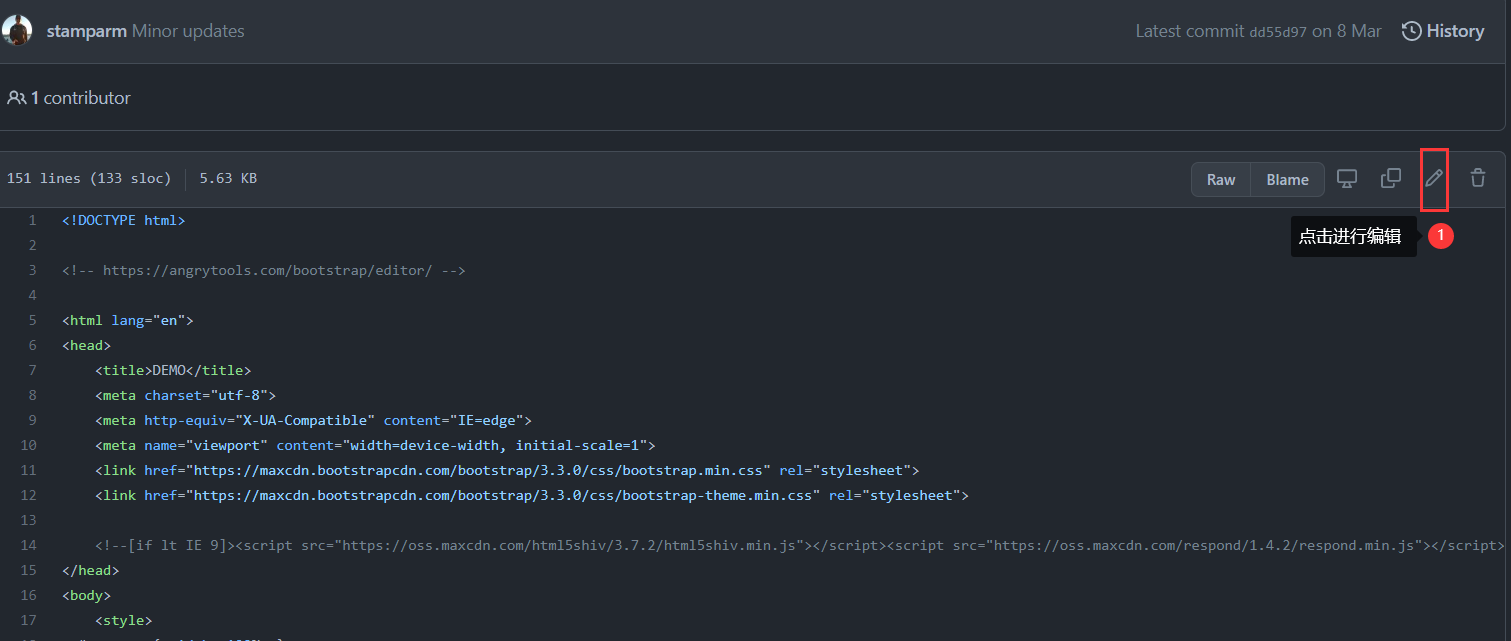Click the 5.63 KB file size

(228, 179)
